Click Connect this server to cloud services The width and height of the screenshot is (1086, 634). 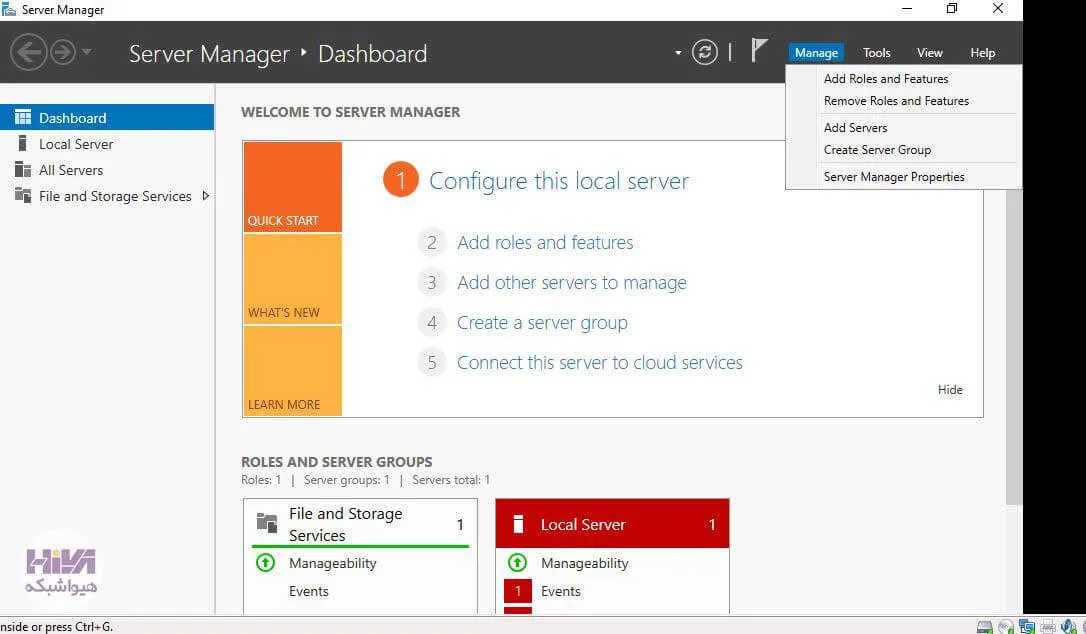tap(600, 362)
